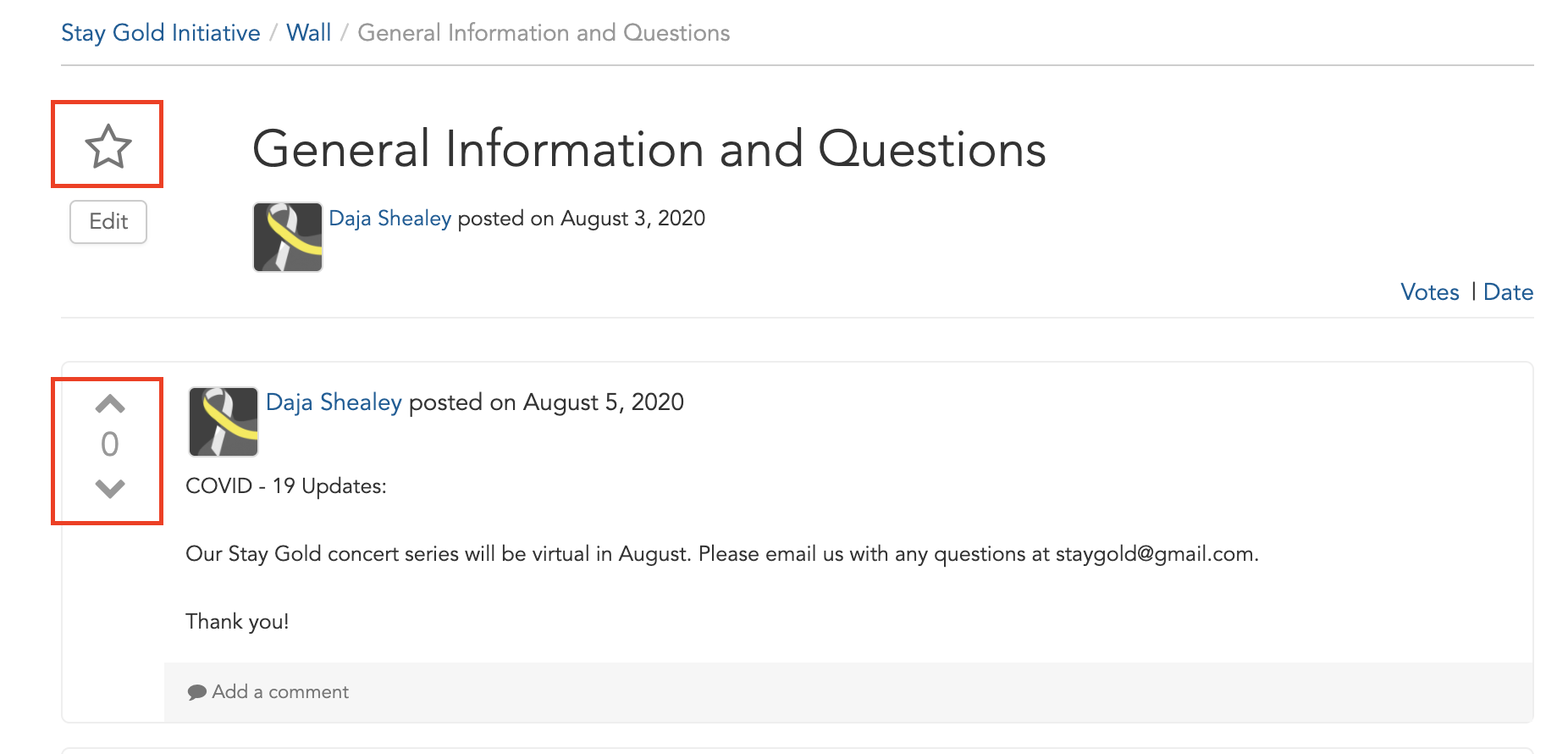Click the Add a comment text
The height and width of the screenshot is (754, 1568).
[280, 692]
